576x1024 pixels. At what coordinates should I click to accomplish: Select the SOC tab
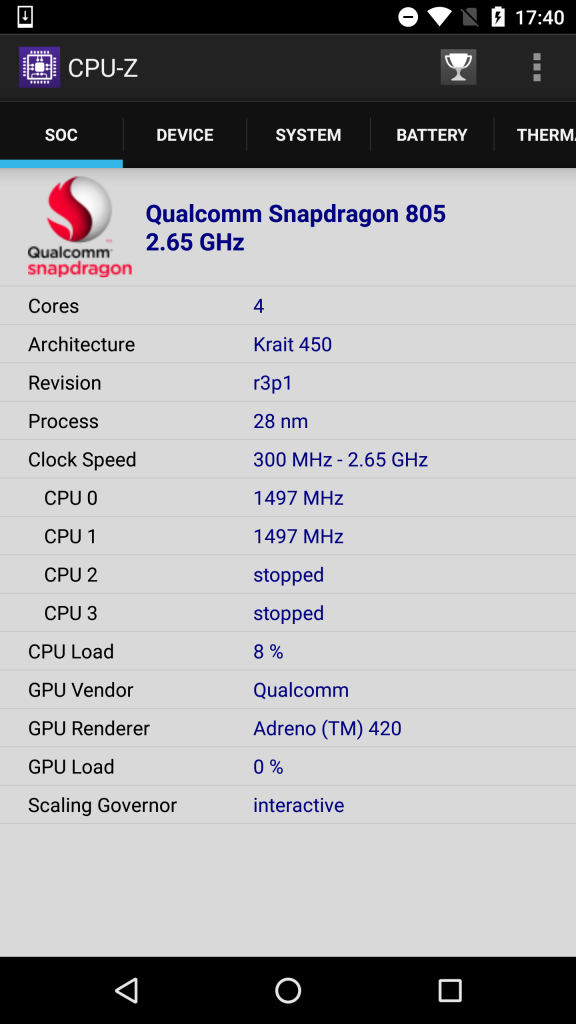(61, 135)
